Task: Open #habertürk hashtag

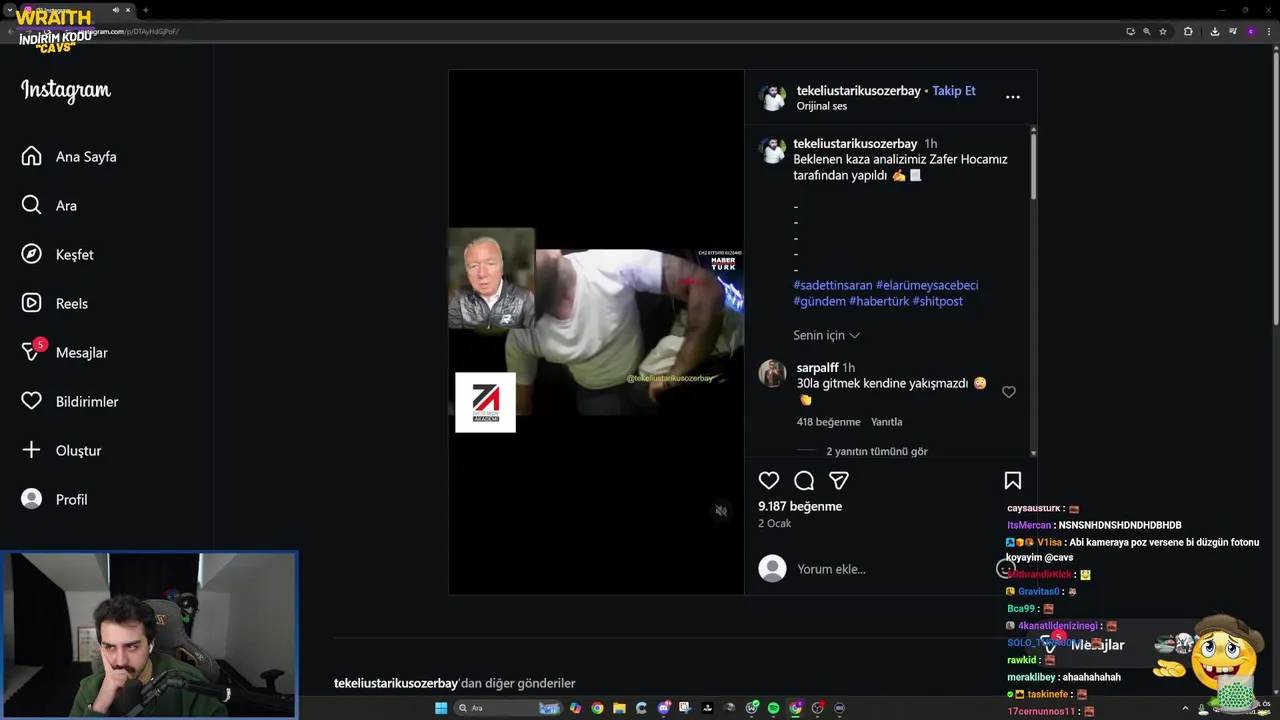Action: point(879,301)
